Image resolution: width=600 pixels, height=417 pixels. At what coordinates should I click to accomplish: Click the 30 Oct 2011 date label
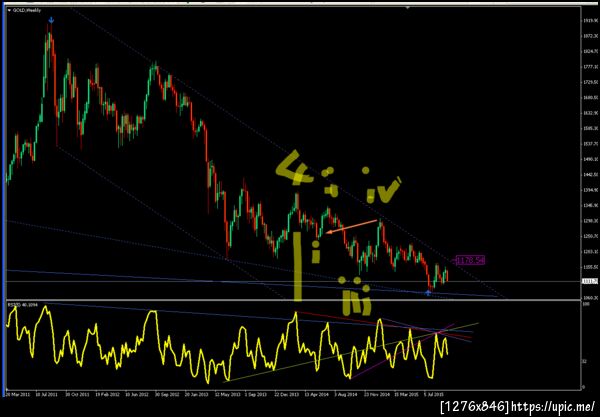77,394
